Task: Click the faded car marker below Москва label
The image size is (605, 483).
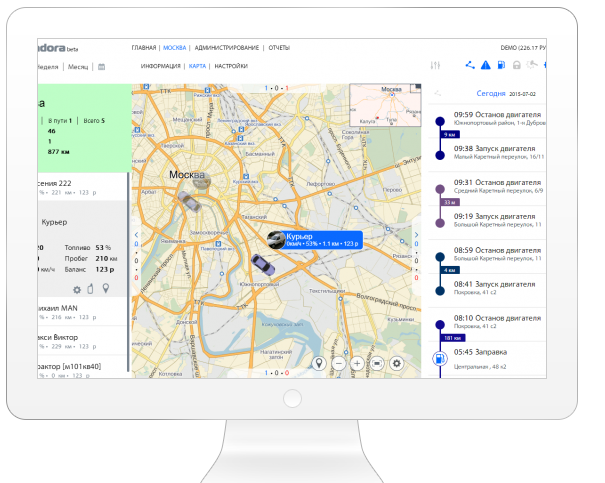Action: coord(201,181)
